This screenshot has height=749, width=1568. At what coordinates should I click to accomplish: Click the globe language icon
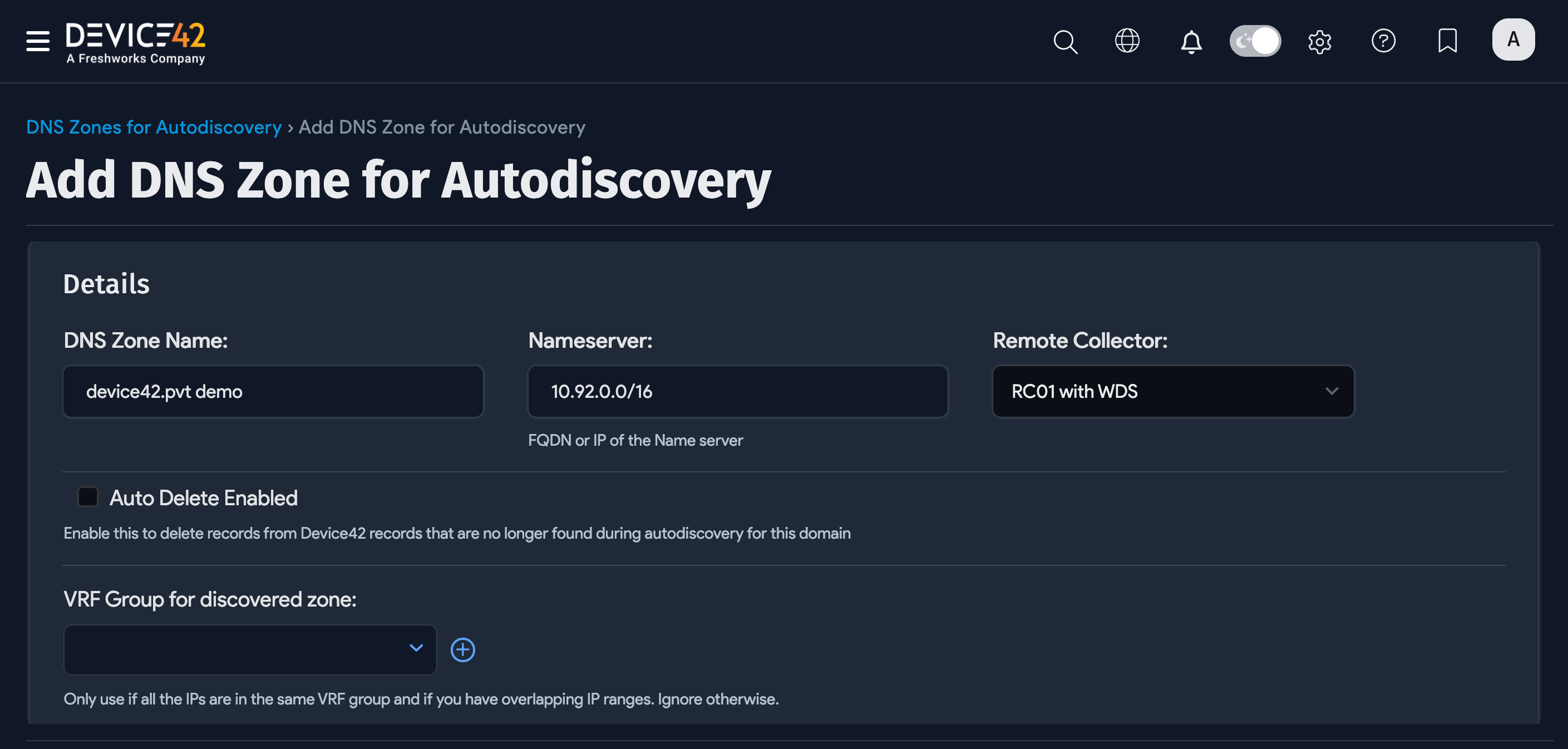[1127, 41]
